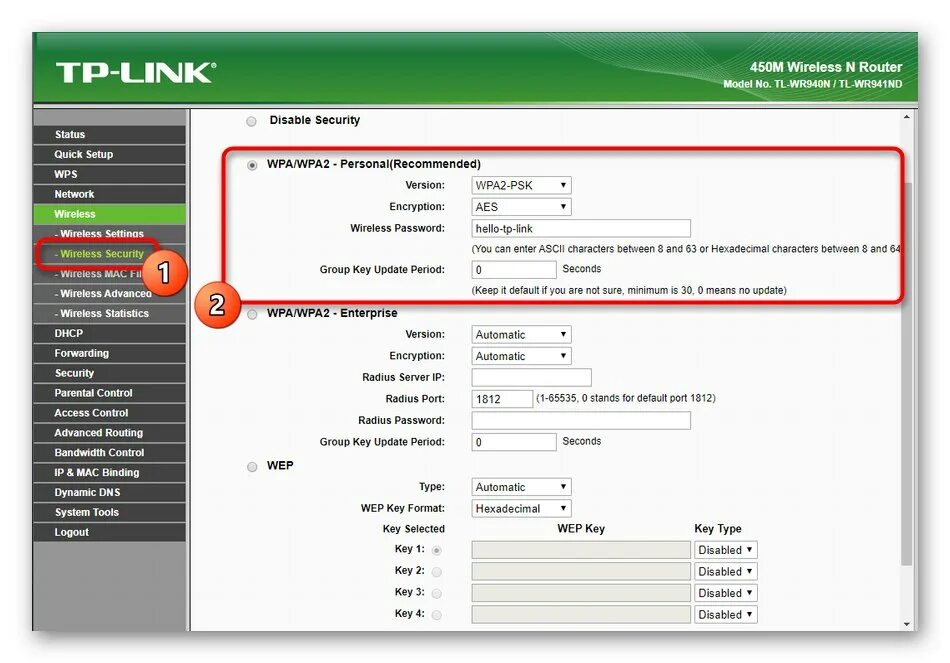This screenshot has width=950, height=663.
Task: Choose WEP Key 3 radio button
Action: tap(436, 593)
